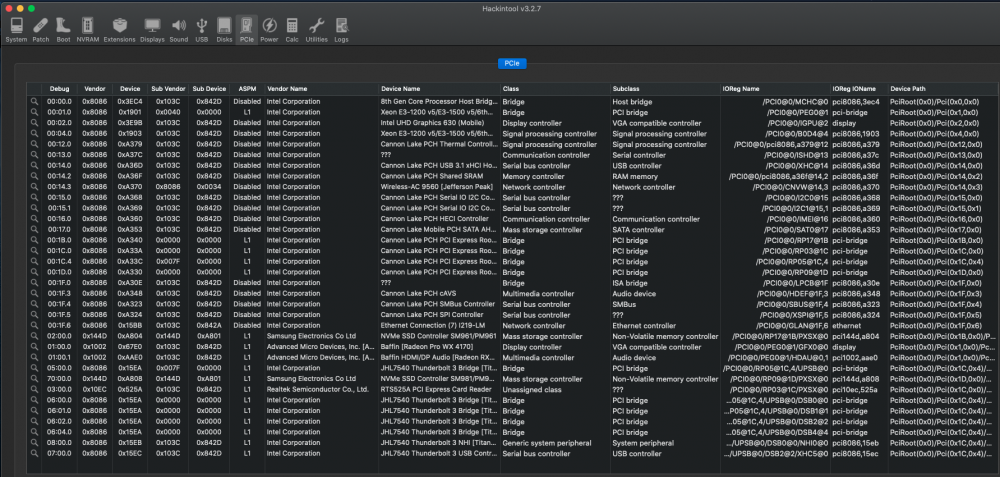Viewport: 1000px width, 477px height.
Task: Select the Ethernet controller subclass cell
Action: click(643, 325)
